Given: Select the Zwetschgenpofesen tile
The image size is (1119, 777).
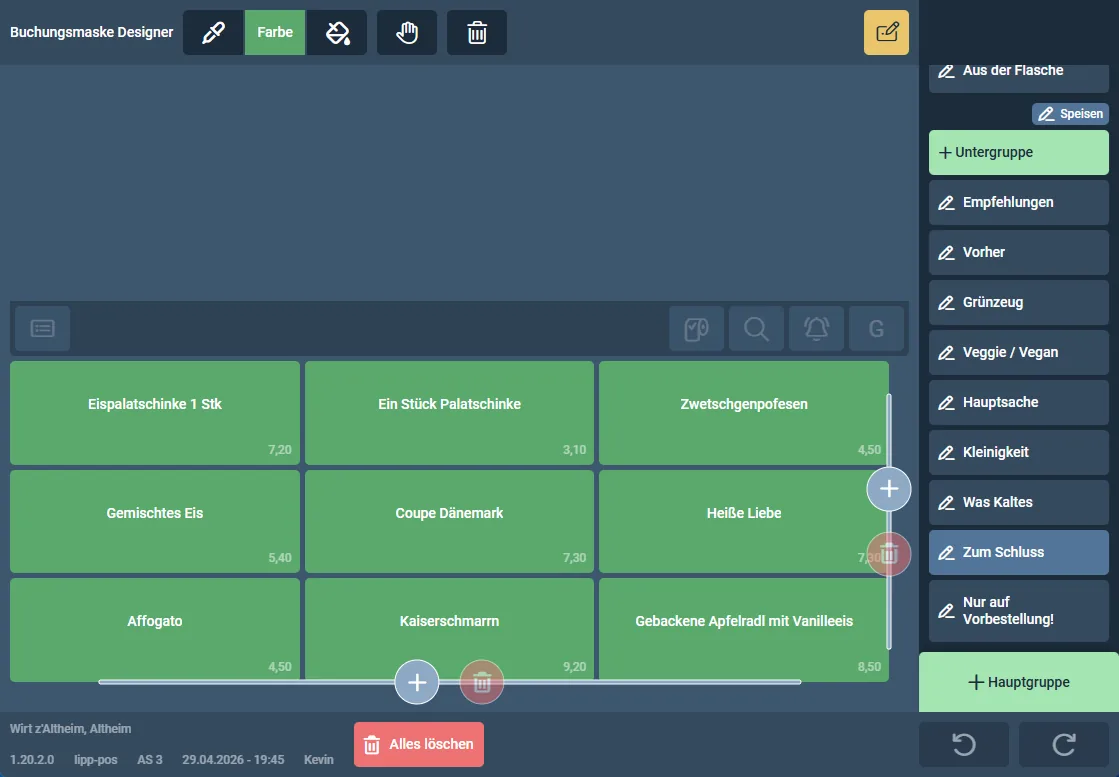Looking at the screenshot, I should 744,413.
